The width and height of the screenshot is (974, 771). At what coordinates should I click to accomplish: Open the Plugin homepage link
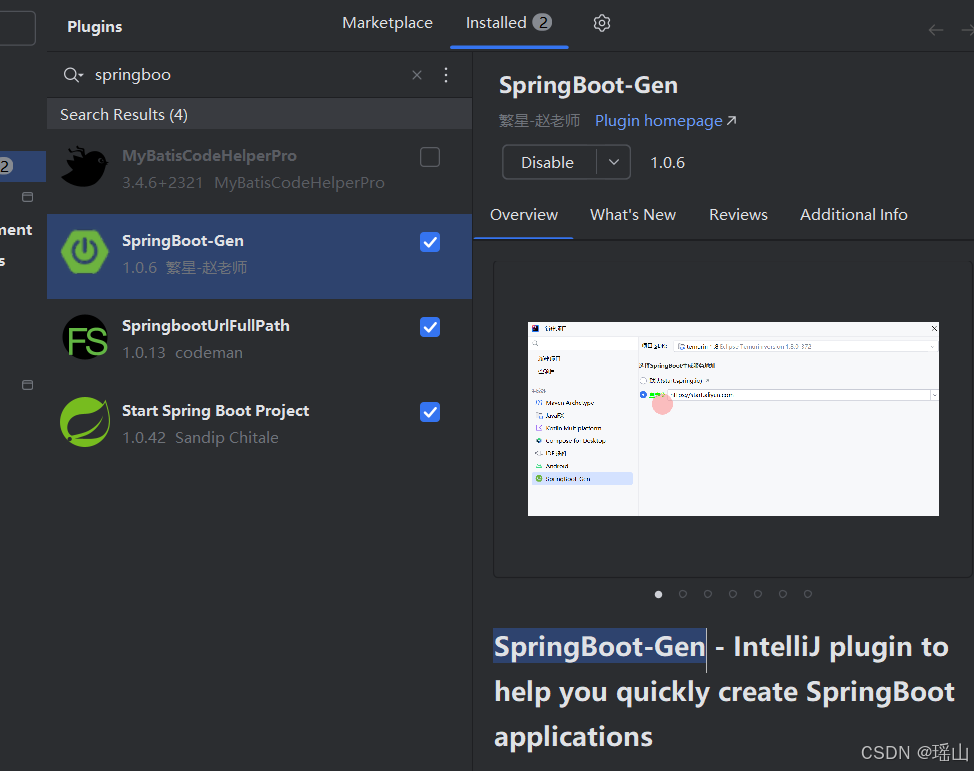[x=665, y=121]
